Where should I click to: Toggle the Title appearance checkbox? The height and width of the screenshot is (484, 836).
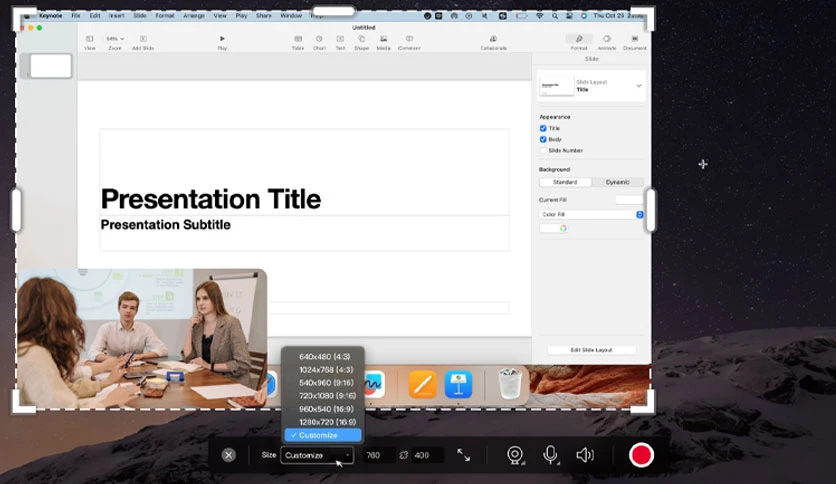tap(543, 128)
